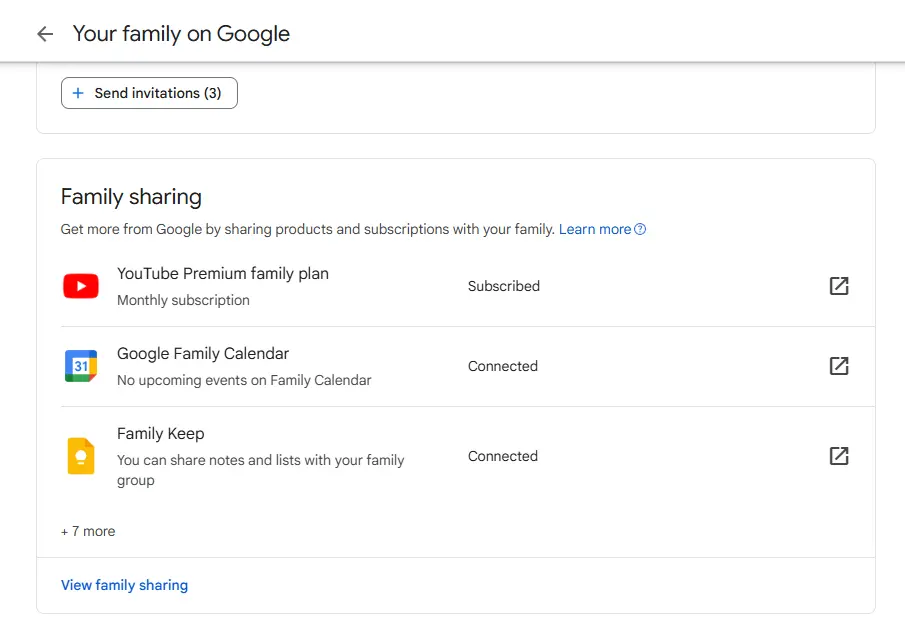The image size is (905, 624).
Task: Open the Learn more link
Action: [x=594, y=229]
